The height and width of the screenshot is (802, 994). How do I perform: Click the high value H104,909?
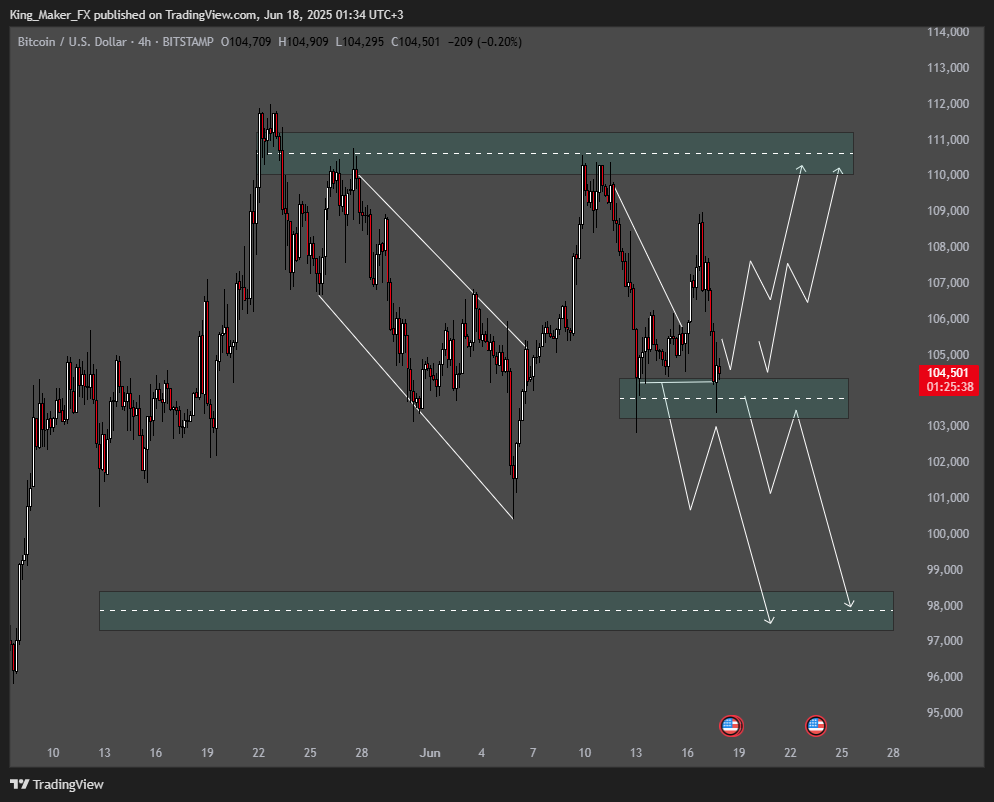(304, 42)
